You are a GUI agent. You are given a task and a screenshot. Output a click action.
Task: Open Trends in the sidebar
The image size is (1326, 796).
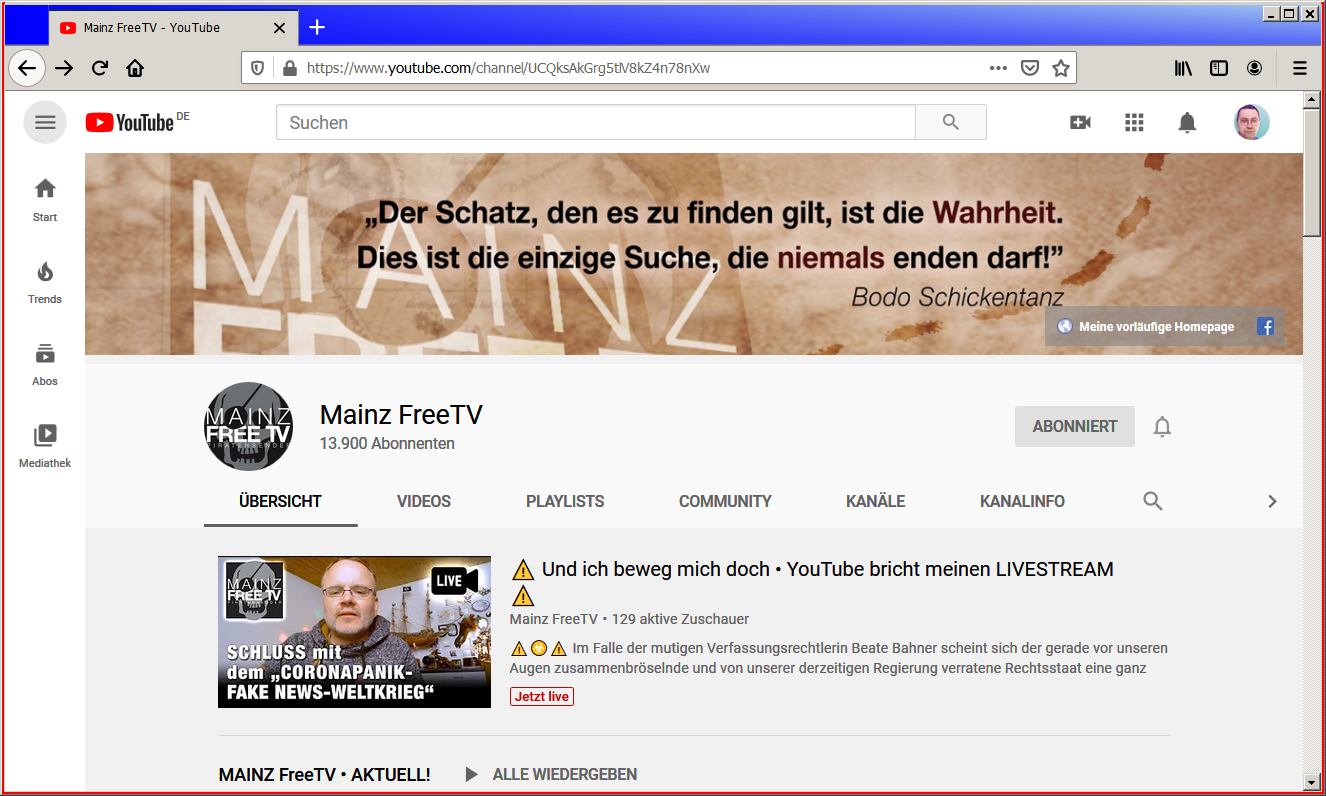click(45, 282)
